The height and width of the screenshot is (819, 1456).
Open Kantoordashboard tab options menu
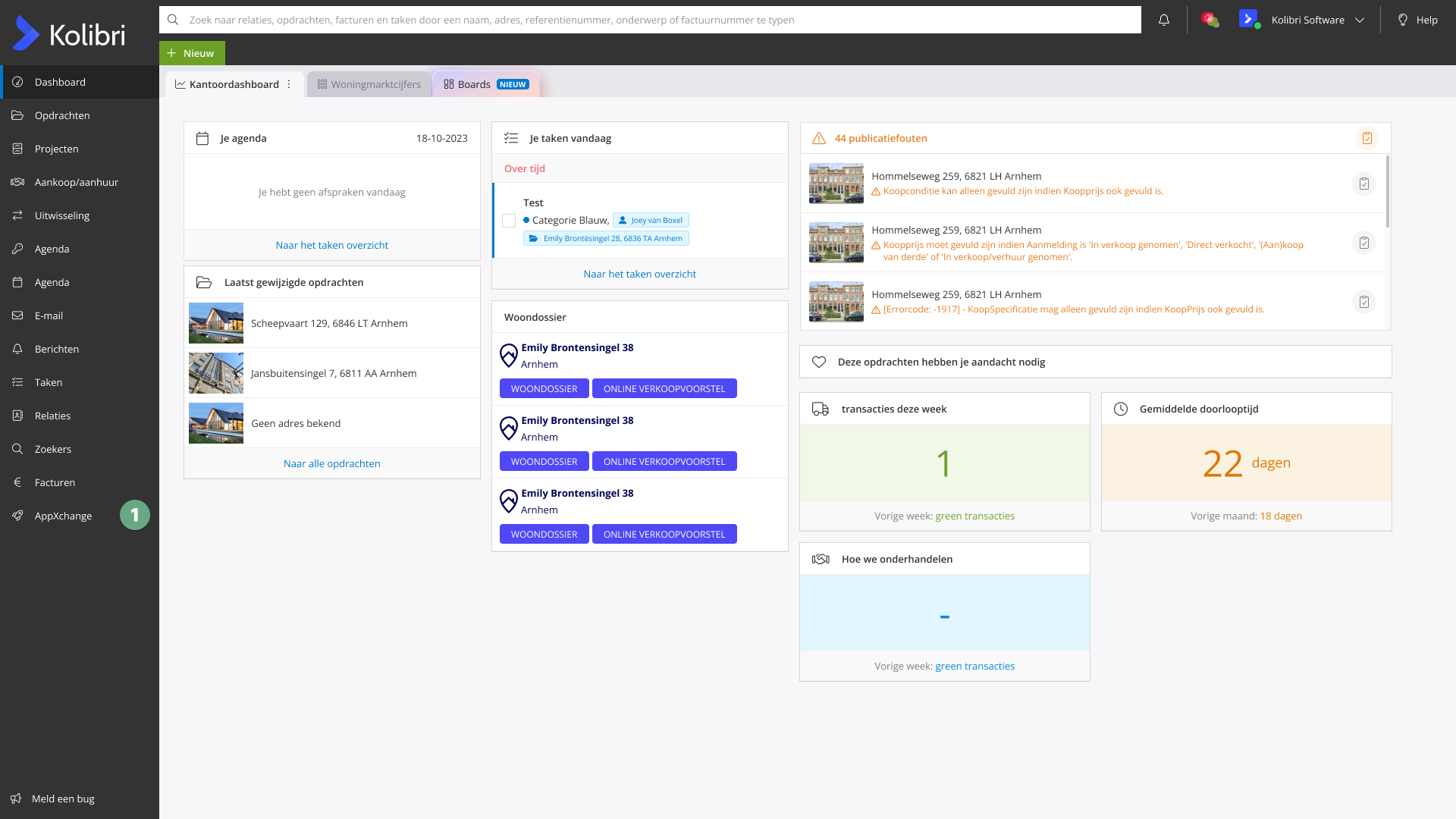289,84
